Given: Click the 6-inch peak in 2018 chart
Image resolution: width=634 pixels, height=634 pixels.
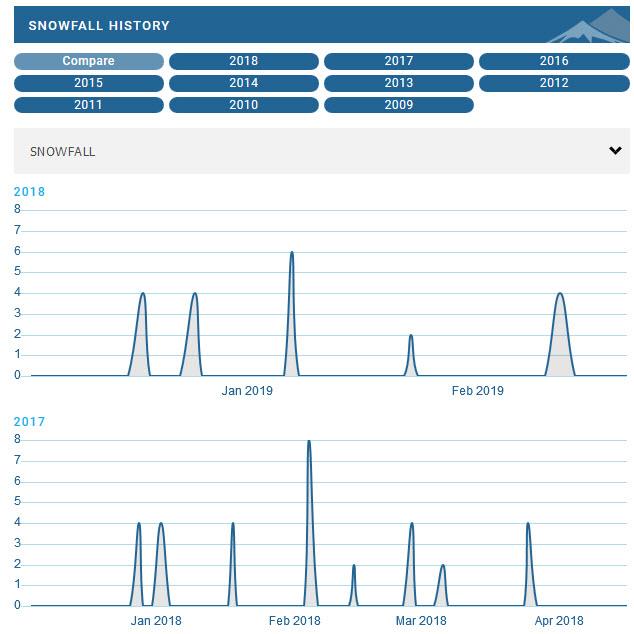Looking at the screenshot, I should [x=292, y=314].
